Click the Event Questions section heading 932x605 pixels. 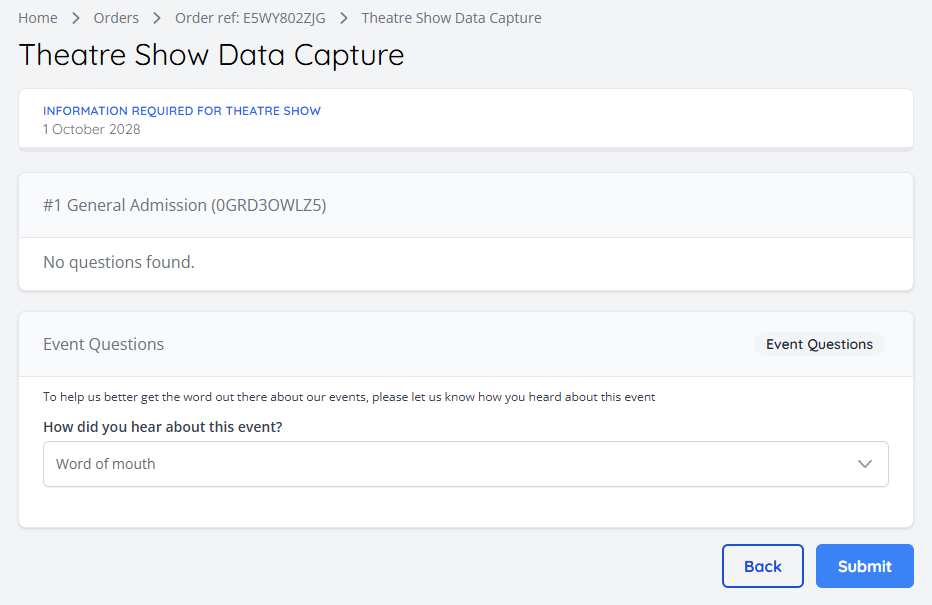click(x=103, y=344)
